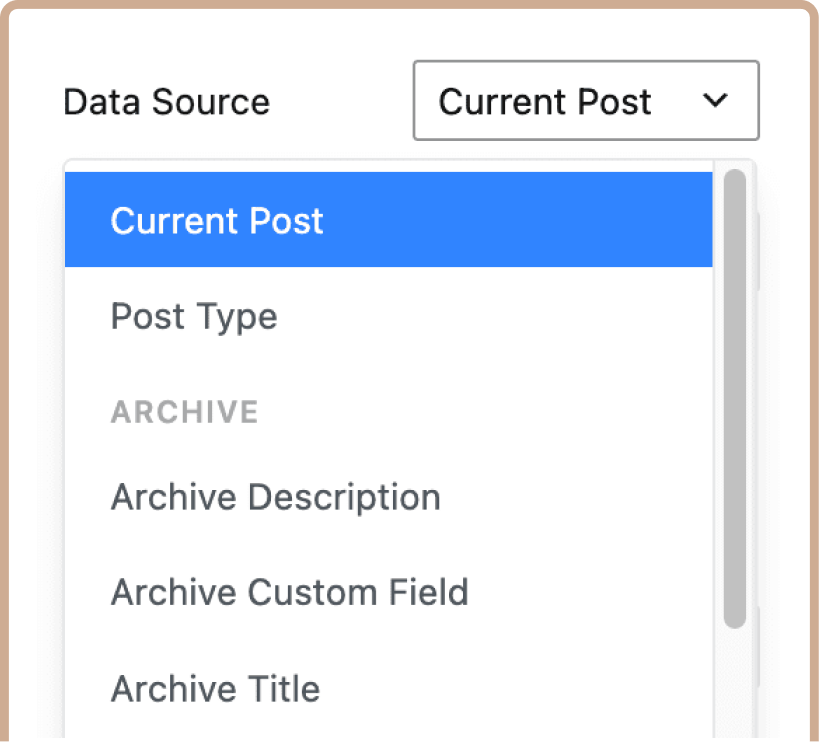Click the blue highlighted row in the dropdown

click(389, 219)
